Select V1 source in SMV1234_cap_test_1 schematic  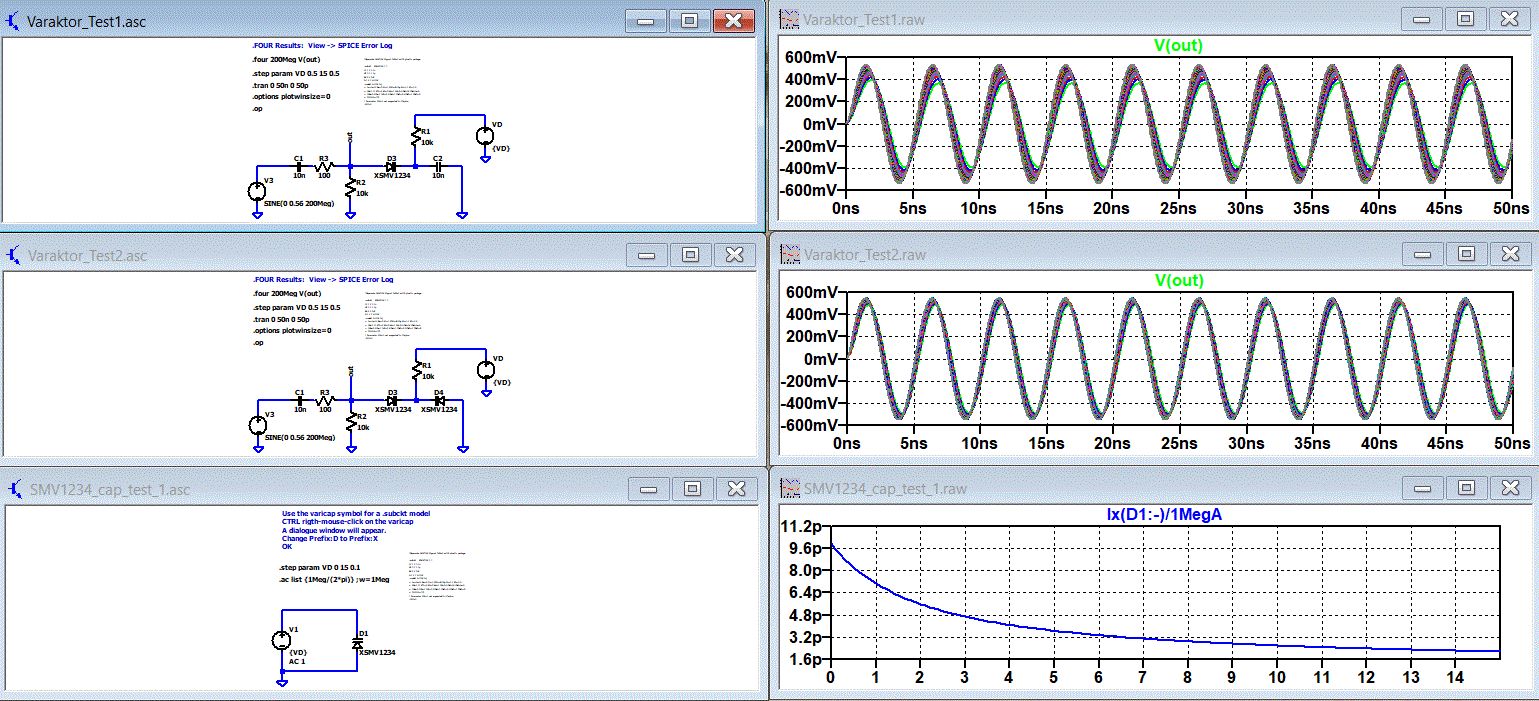point(281,640)
